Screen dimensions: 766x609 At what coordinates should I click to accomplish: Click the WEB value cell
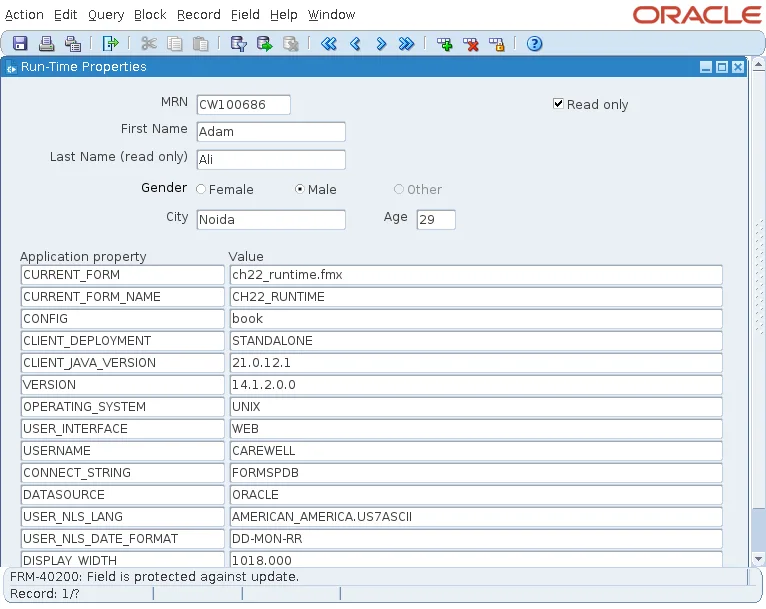[476, 429]
